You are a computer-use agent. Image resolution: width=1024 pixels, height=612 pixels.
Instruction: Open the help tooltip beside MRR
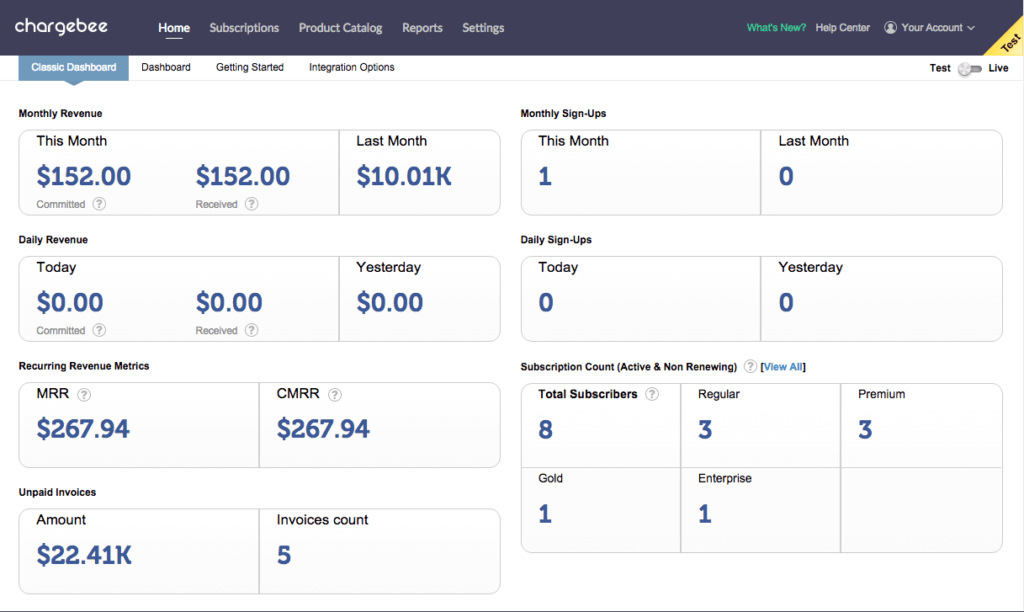click(84, 395)
